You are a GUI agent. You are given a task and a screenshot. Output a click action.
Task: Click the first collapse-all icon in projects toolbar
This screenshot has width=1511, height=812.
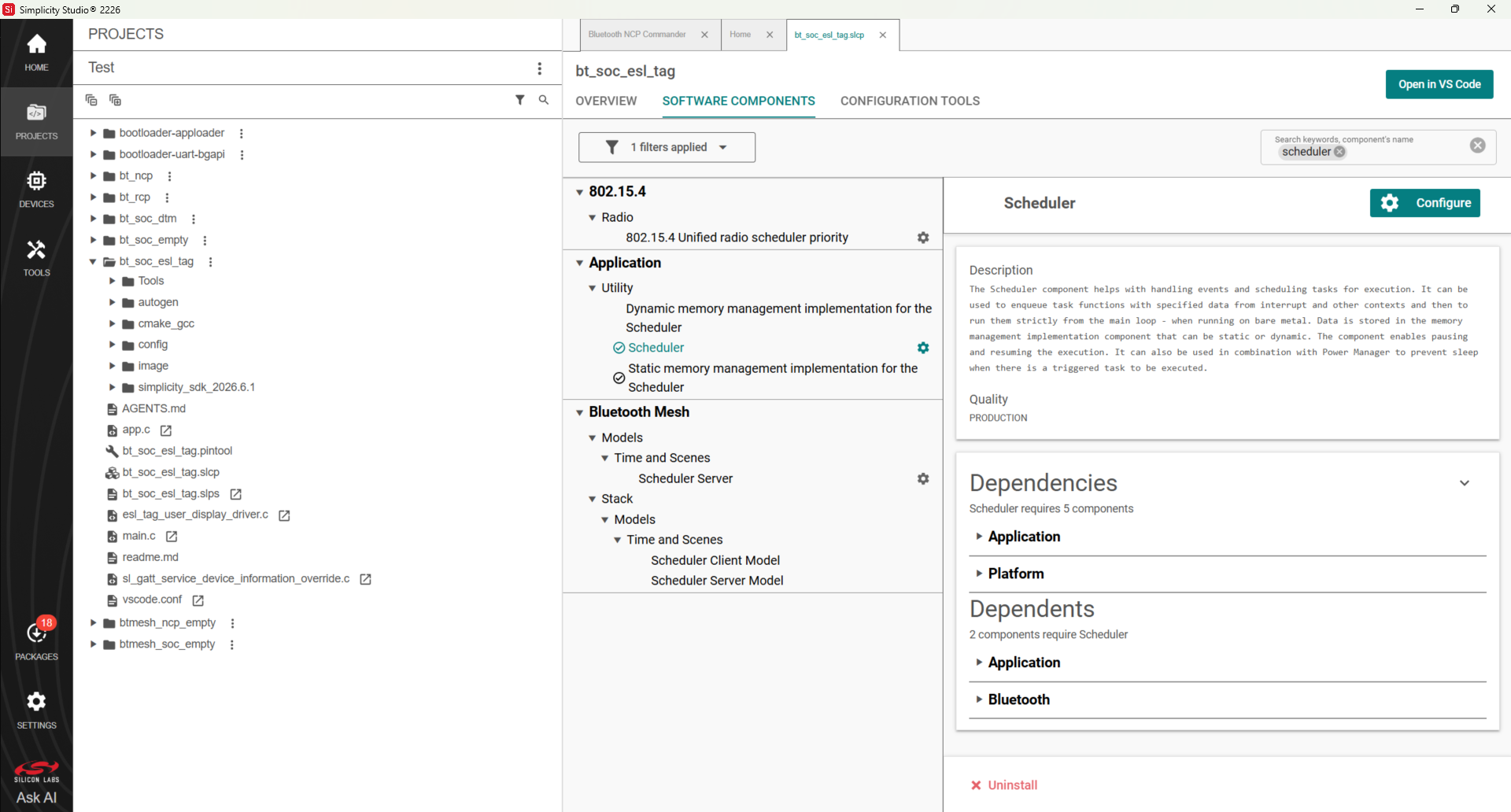point(91,100)
